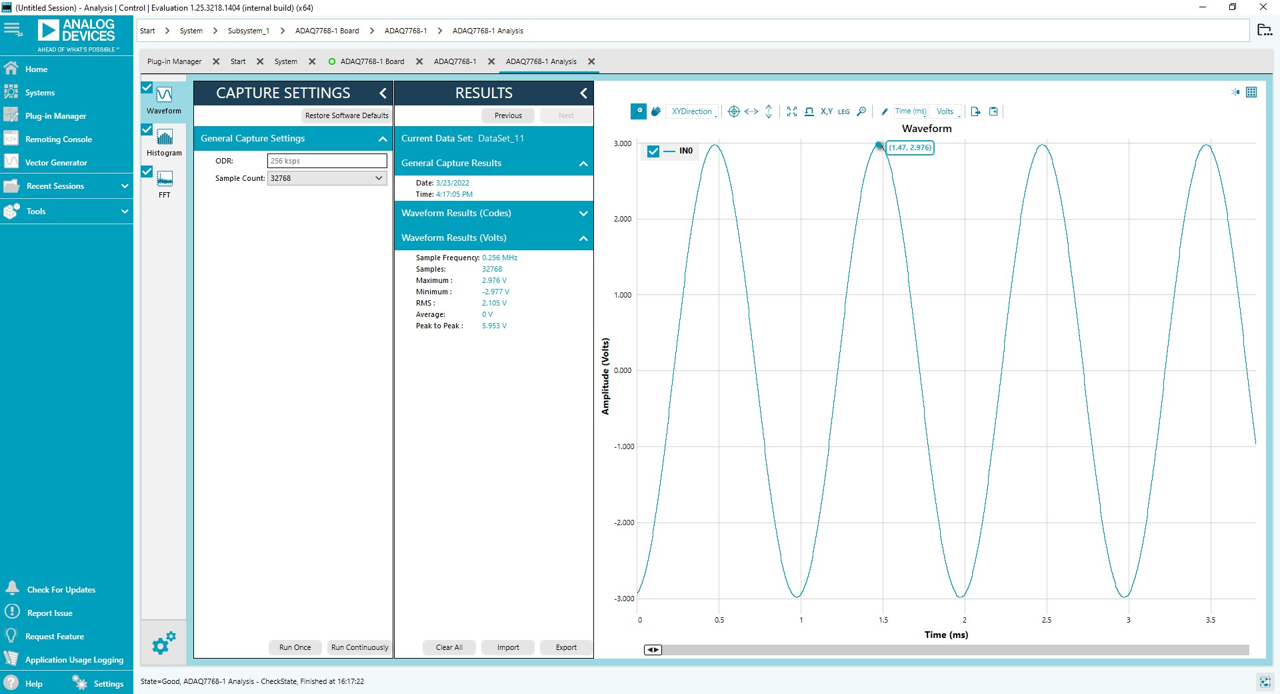Click the X,Y axis labels icon

(825, 111)
